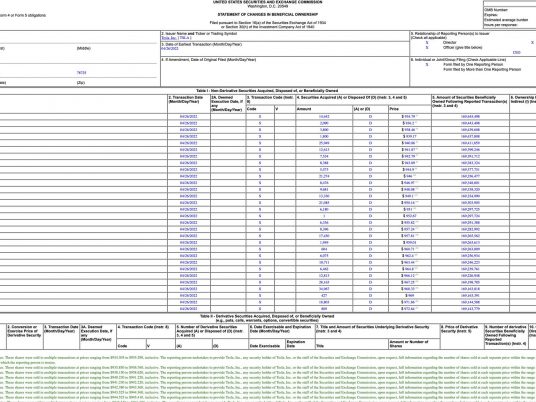Open the Tesla, Inc. issuer link

pos(169,38)
